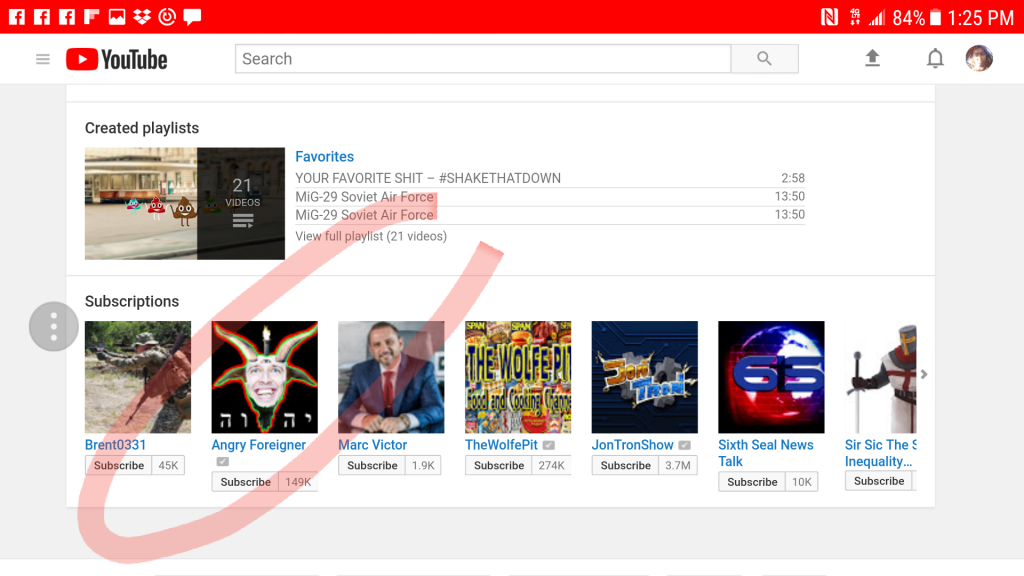The image size is (1024, 576).
Task: Go to YouTube home via logo
Action: coord(116,59)
